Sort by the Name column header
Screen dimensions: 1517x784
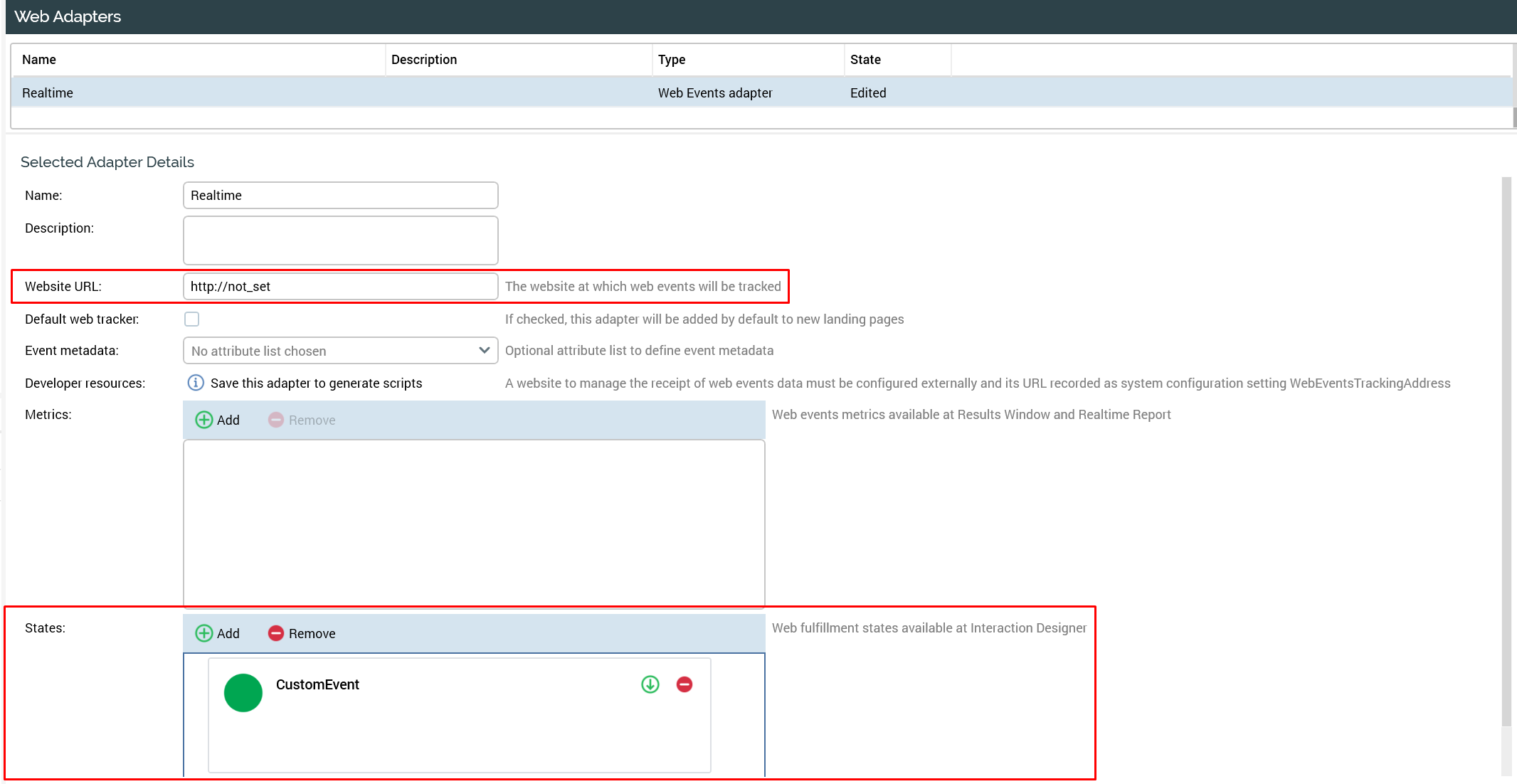tap(39, 60)
